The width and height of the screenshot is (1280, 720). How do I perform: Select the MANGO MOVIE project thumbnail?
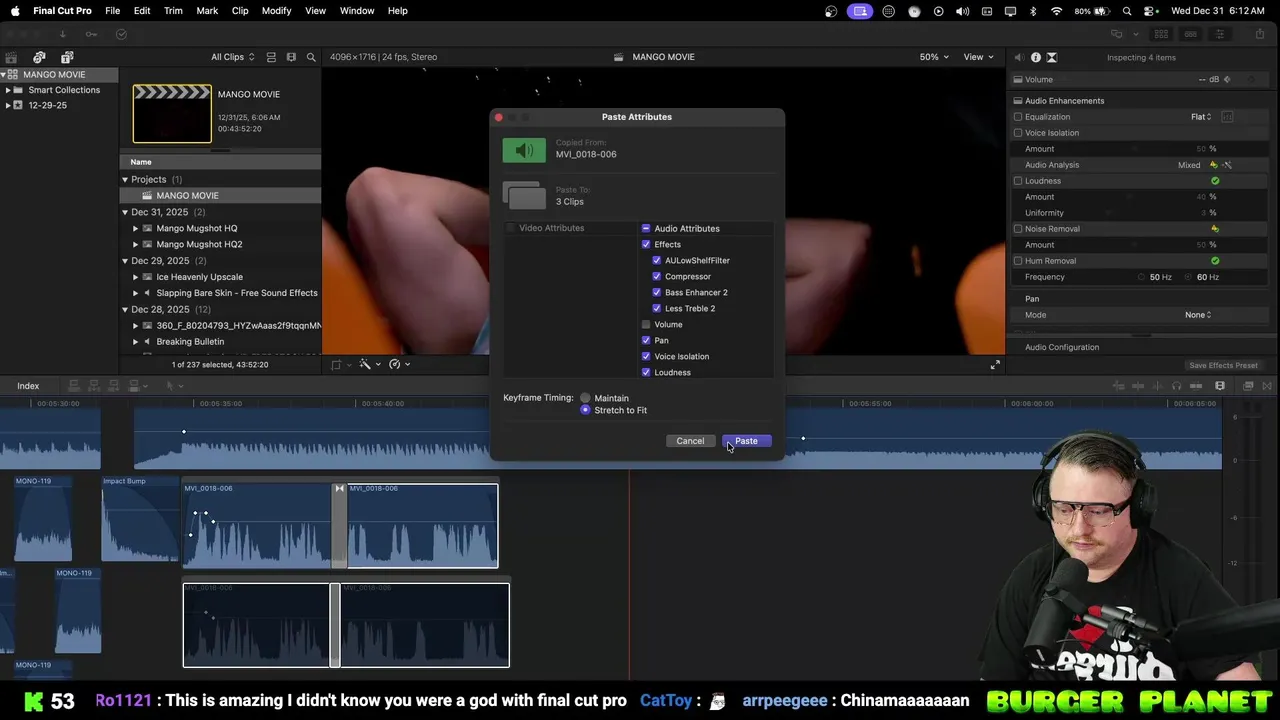tap(172, 114)
